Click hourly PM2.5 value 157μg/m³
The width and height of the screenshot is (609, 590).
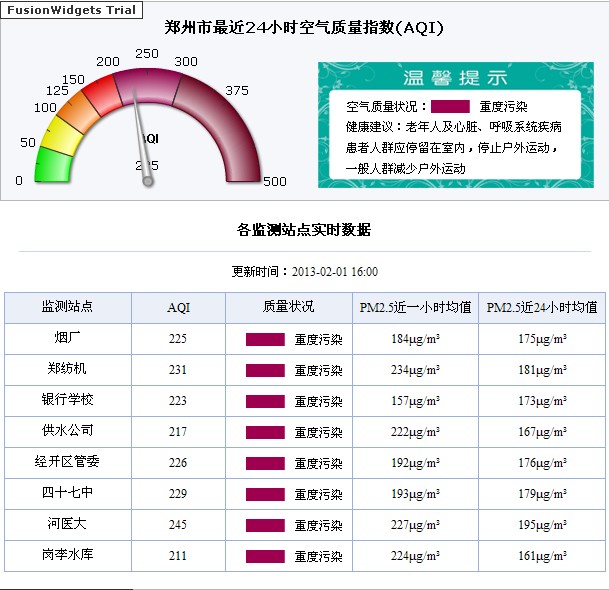point(415,401)
